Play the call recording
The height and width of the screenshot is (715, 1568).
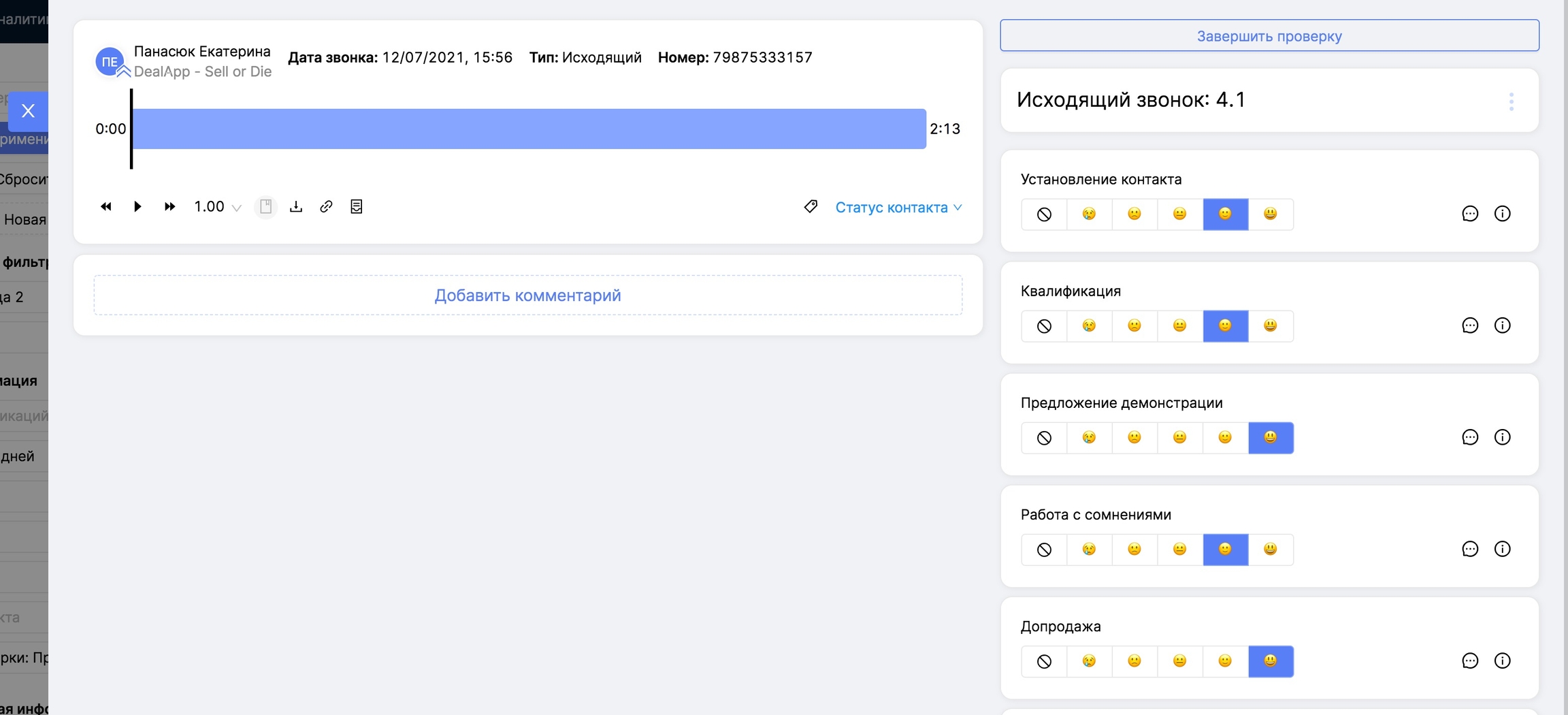pyautogui.click(x=137, y=206)
